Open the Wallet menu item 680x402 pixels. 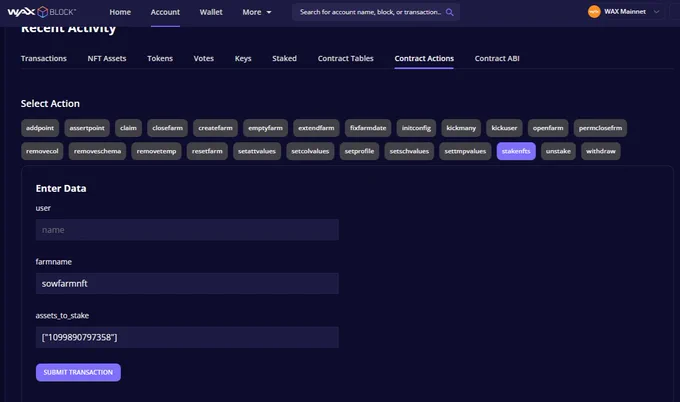(x=211, y=12)
